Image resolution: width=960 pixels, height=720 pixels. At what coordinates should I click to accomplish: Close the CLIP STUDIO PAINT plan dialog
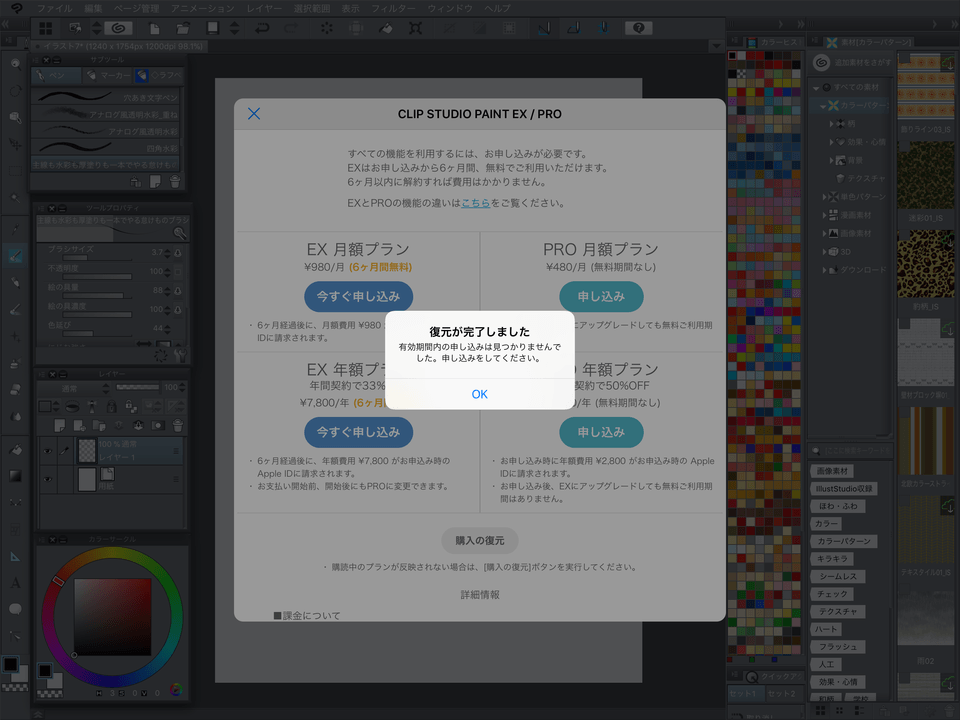(x=254, y=114)
